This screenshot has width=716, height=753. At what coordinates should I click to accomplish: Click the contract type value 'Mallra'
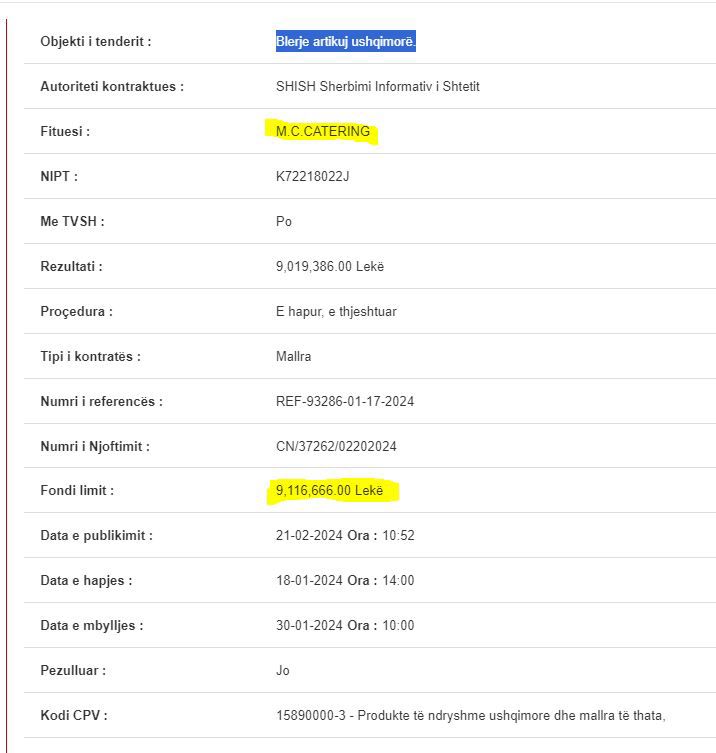point(293,356)
